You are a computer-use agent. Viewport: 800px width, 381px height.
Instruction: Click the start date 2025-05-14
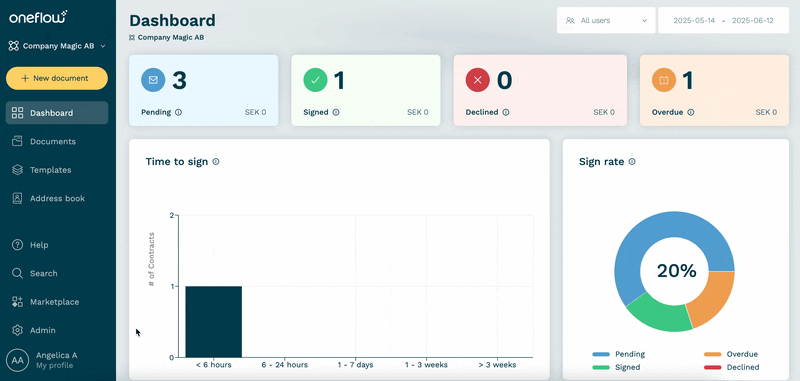pyautogui.click(x=694, y=20)
